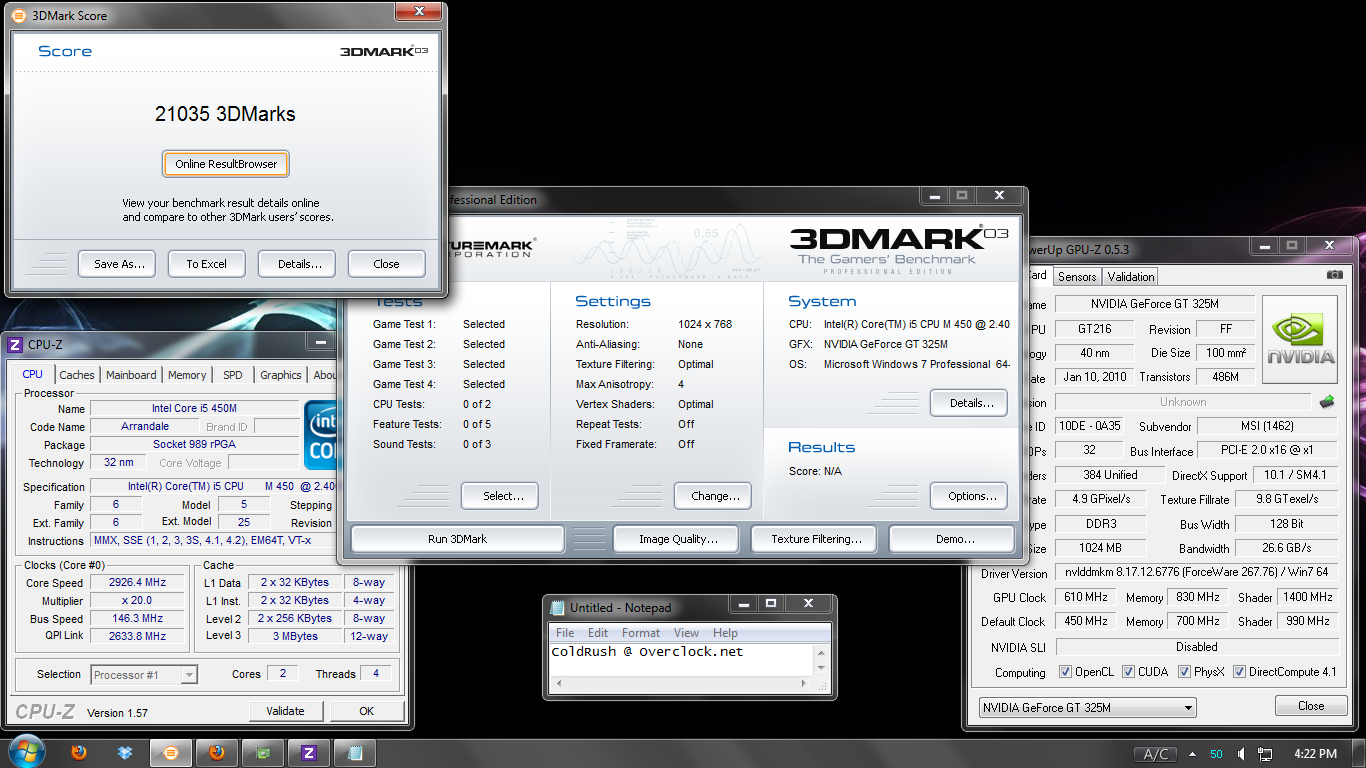The height and width of the screenshot is (768, 1366).
Task: Open the Windows Start orb
Action: 25,752
